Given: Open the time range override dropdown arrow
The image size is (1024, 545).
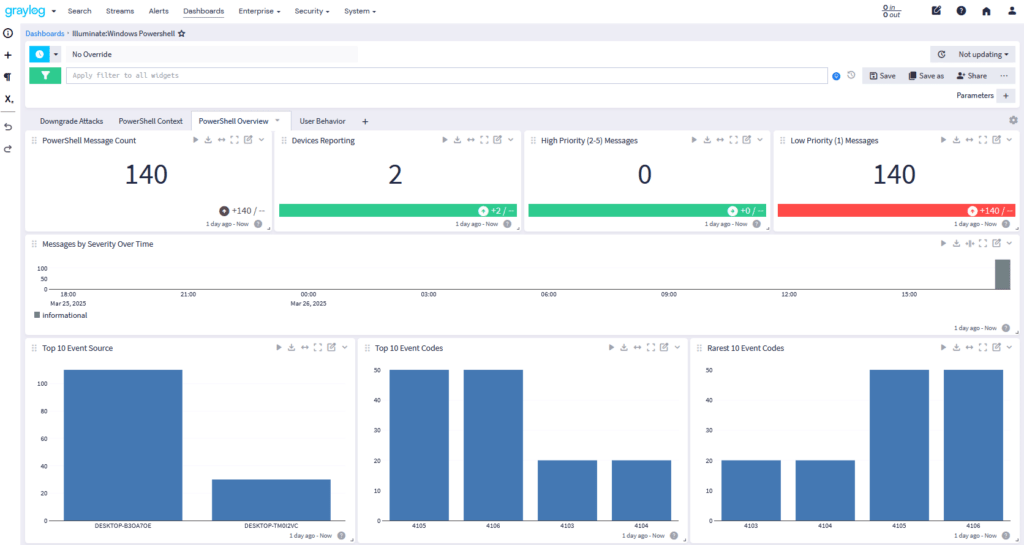Looking at the screenshot, I should click(56, 54).
